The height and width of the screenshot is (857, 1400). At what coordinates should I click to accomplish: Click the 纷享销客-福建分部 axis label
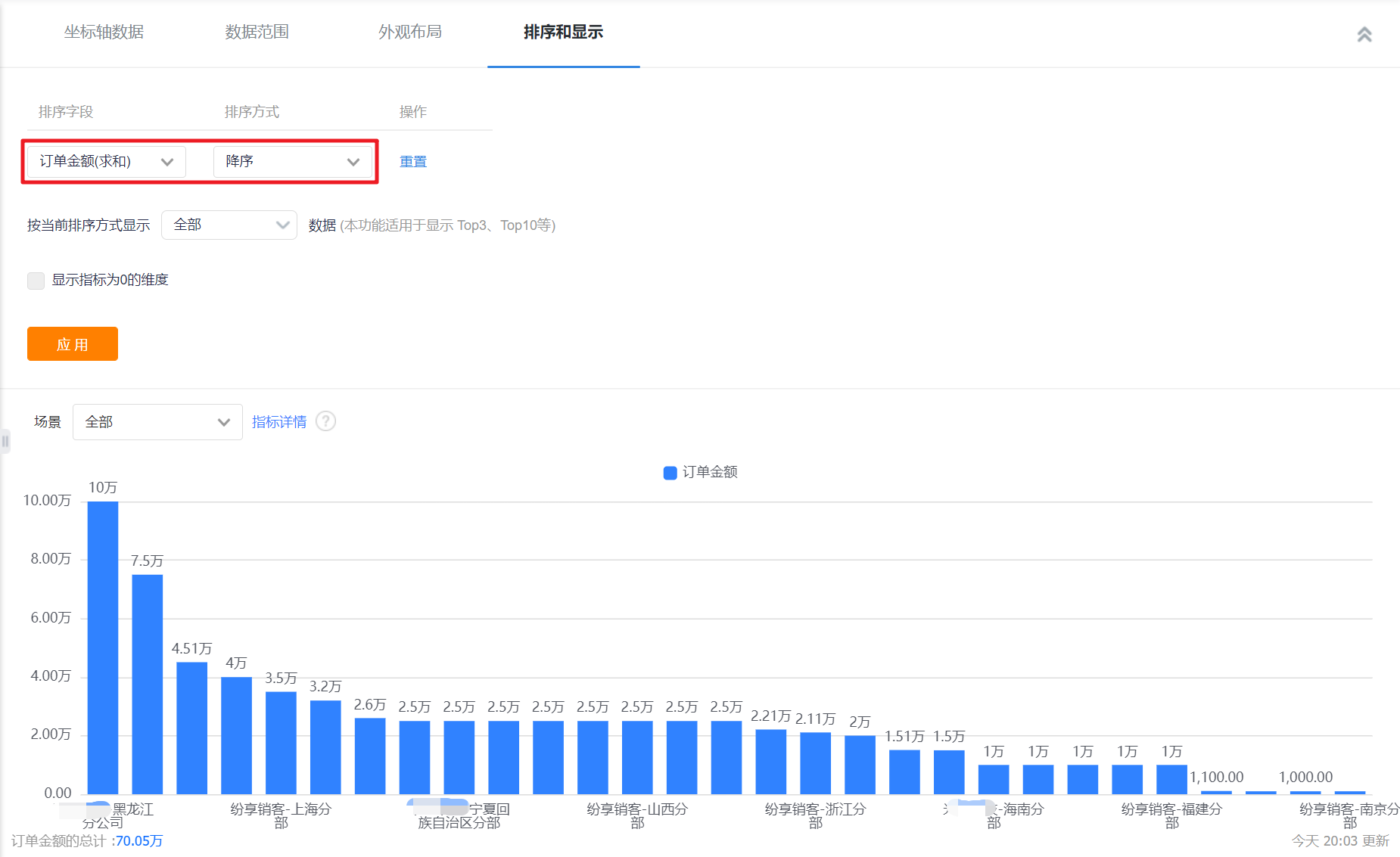pos(1172,815)
